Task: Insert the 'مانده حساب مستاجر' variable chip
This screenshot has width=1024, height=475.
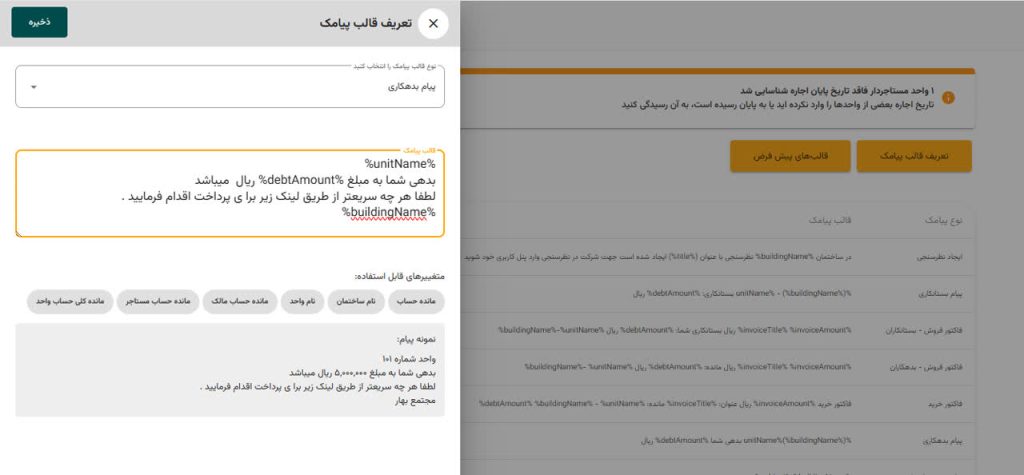Action: [x=158, y=301]
